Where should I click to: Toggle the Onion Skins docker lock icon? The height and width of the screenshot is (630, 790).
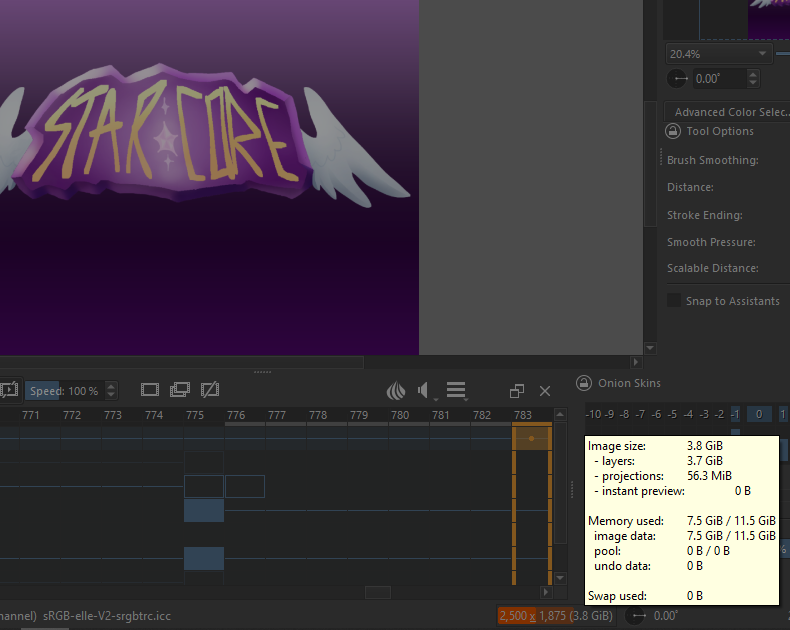click(x=583, y=383)
